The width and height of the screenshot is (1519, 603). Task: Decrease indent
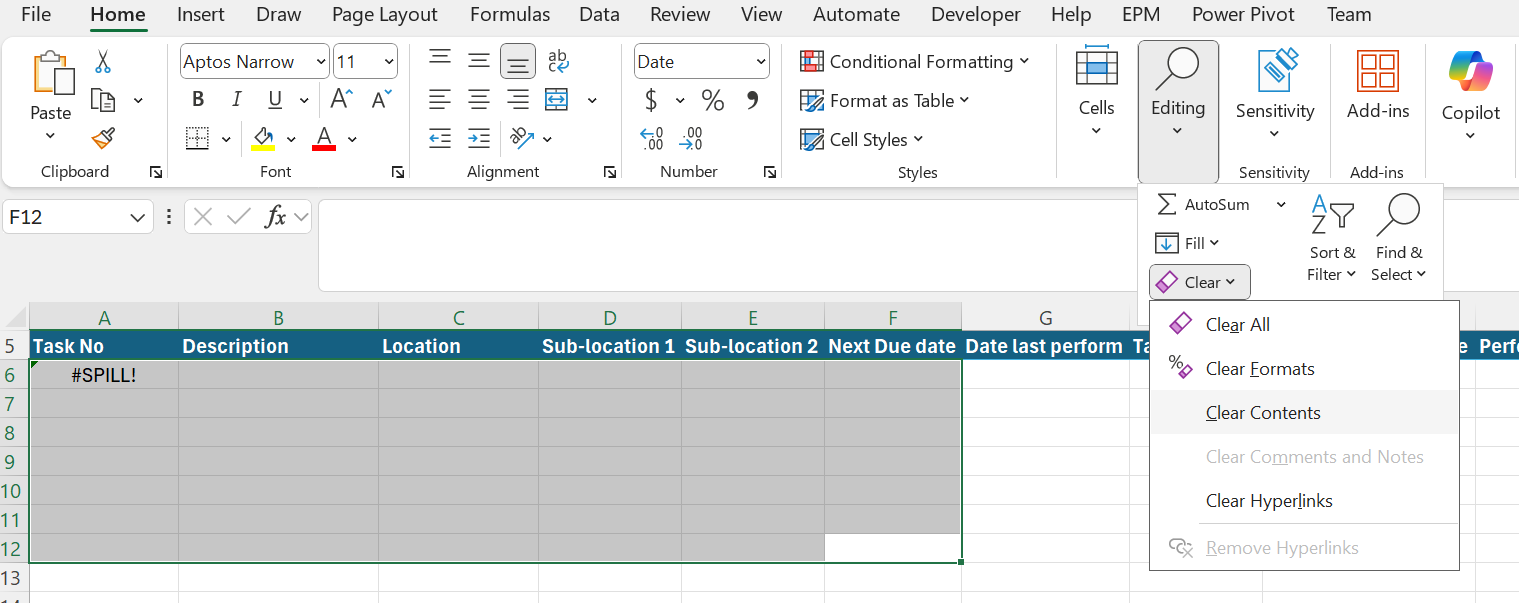point(440,138)
